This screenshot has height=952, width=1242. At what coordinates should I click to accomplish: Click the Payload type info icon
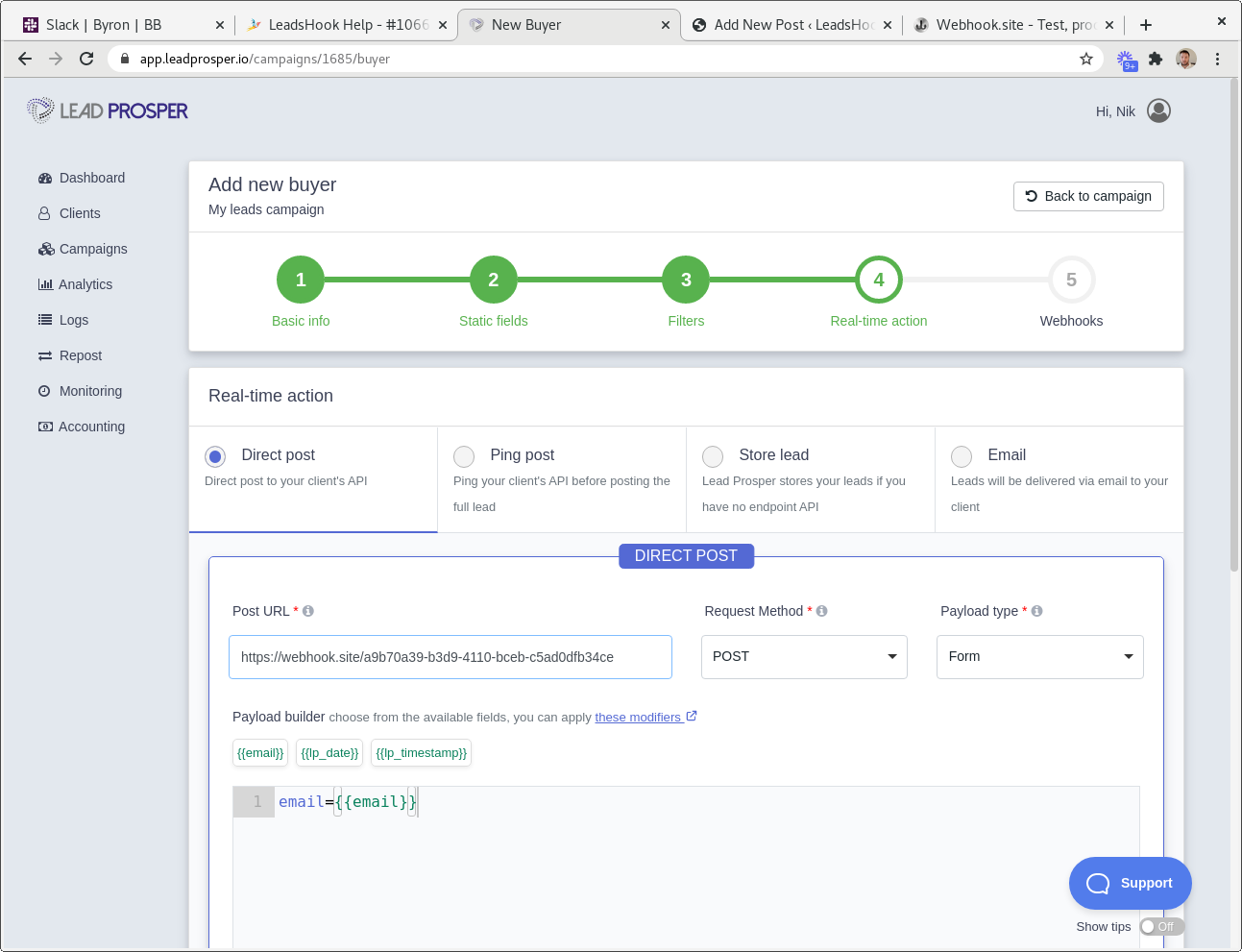1037,611
